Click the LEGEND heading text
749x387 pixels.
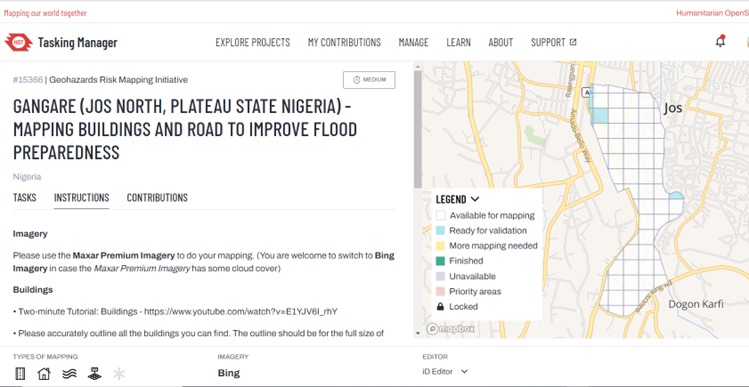click(x=451, y=199)
